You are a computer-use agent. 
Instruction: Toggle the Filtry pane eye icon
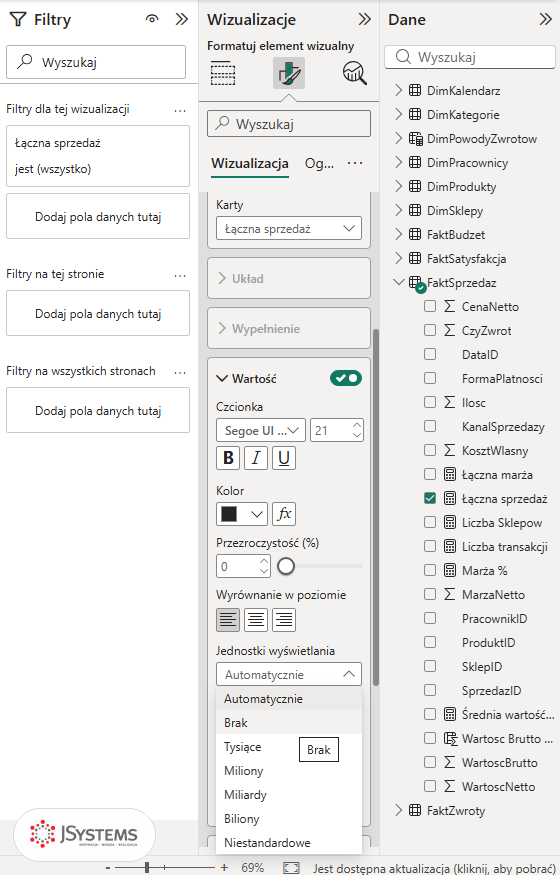[151, 20]
